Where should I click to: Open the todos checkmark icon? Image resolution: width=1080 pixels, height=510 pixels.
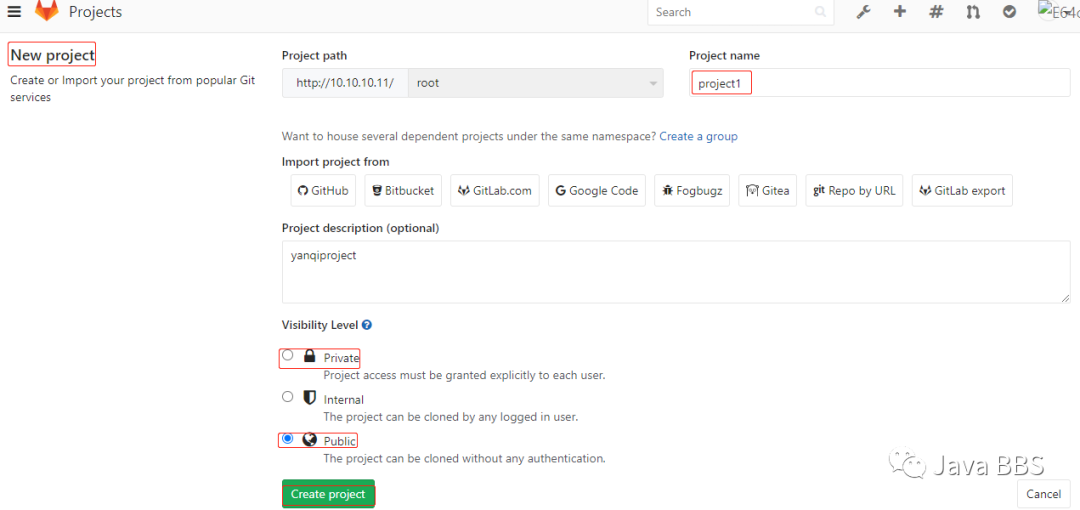[x=1010, y=12]
